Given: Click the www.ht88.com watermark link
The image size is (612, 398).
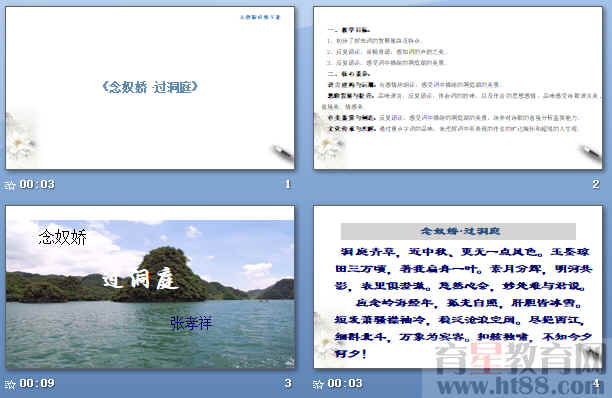Looking at the screenshot, I should coord(521,387).
